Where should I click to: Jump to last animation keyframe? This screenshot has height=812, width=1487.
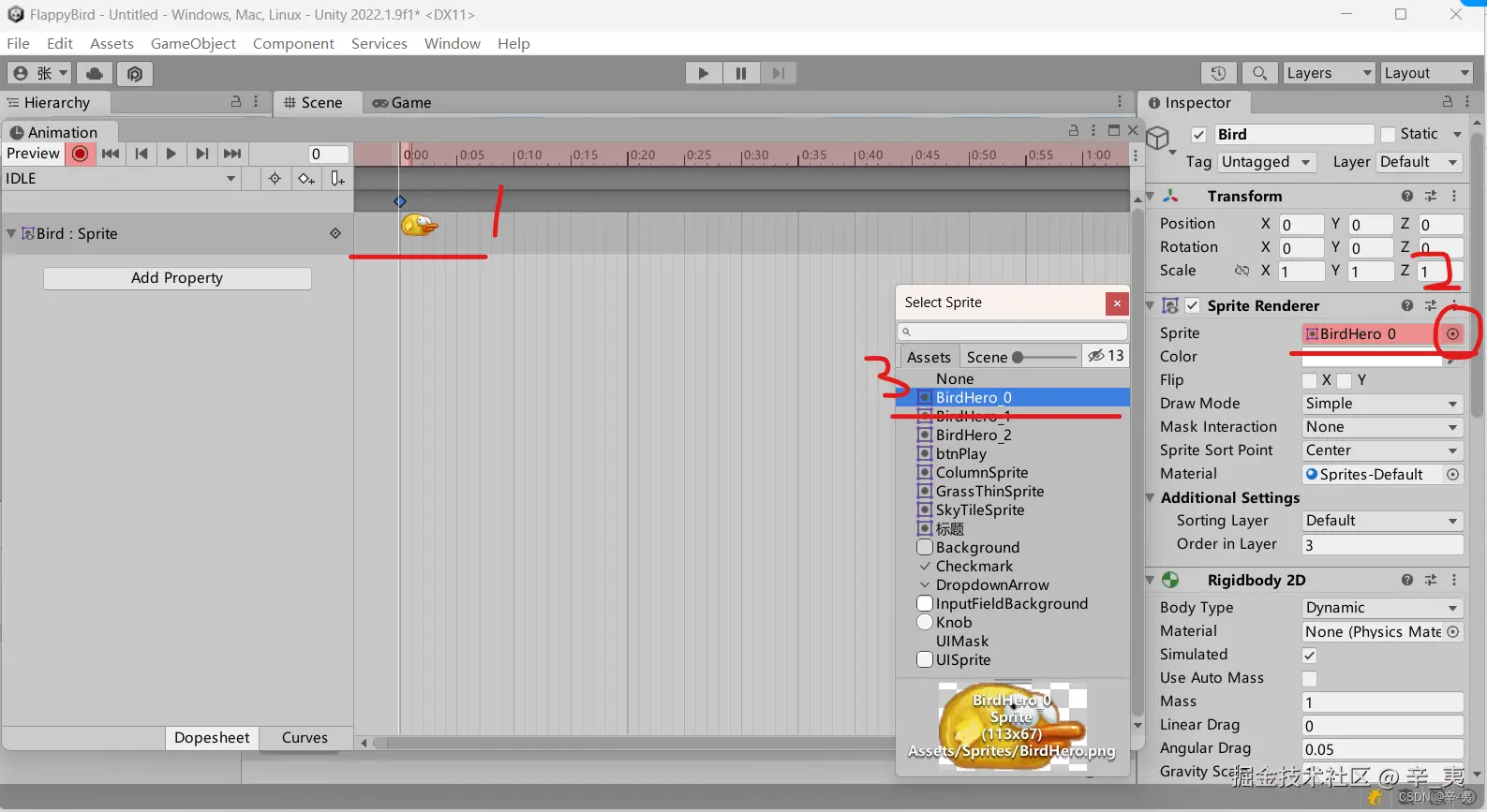tap(232, 154)
